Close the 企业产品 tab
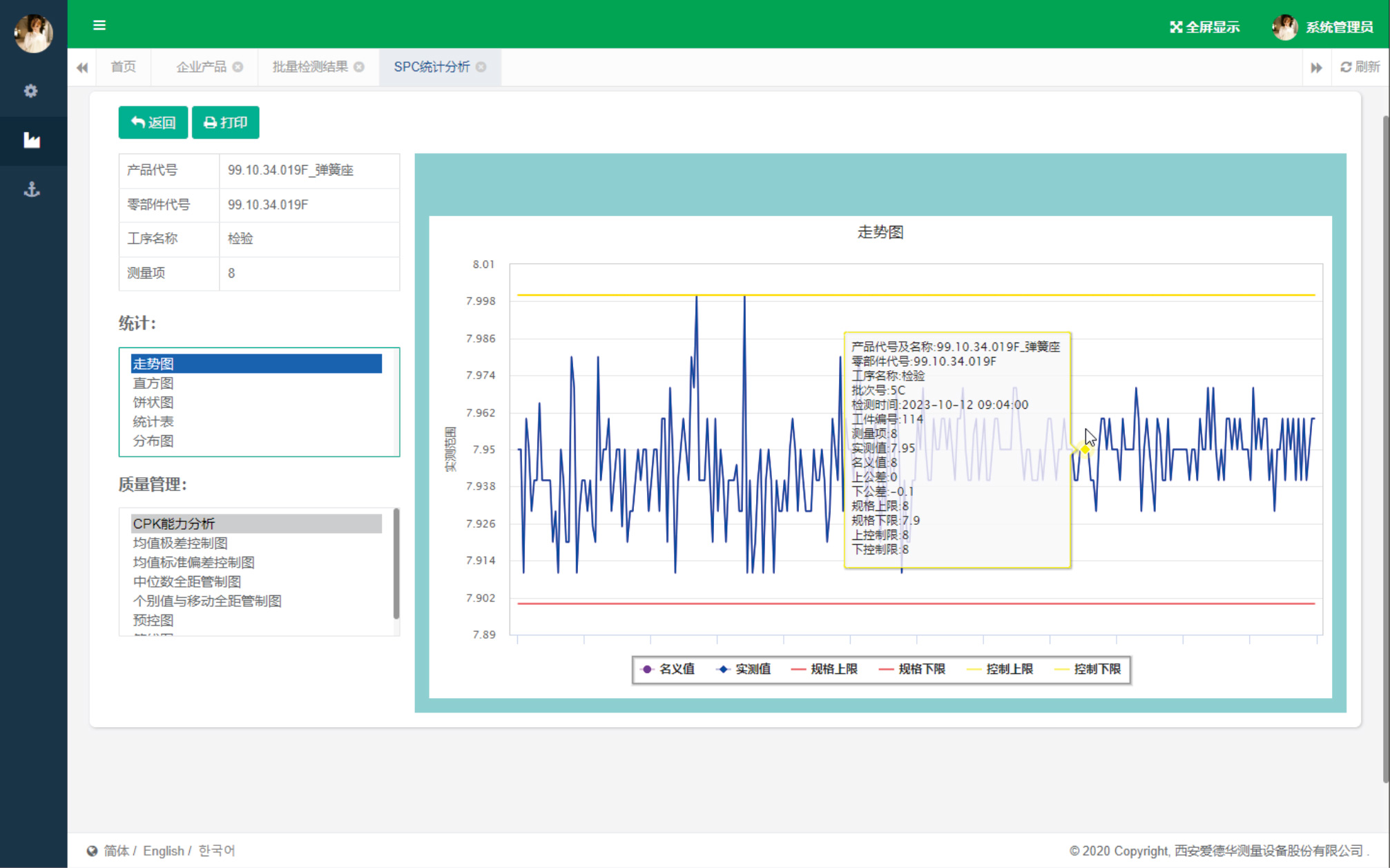Viewport: 1390px width, 868px height. pyautogui.click(x=238, y=67)
